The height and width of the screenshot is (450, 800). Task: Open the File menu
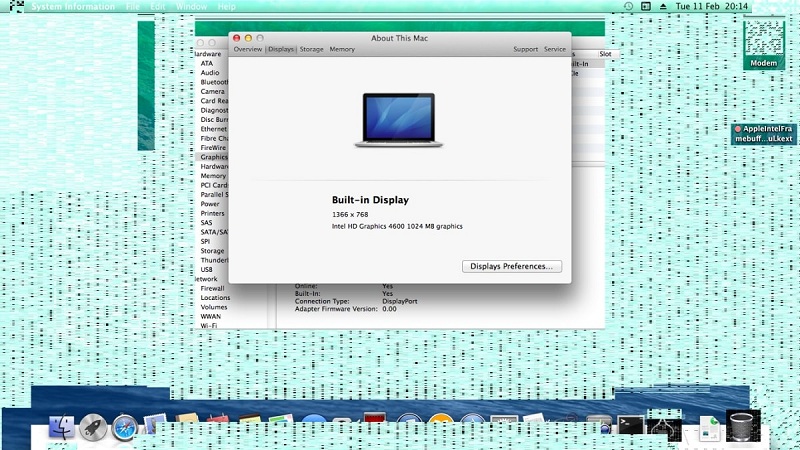(133, 6)
